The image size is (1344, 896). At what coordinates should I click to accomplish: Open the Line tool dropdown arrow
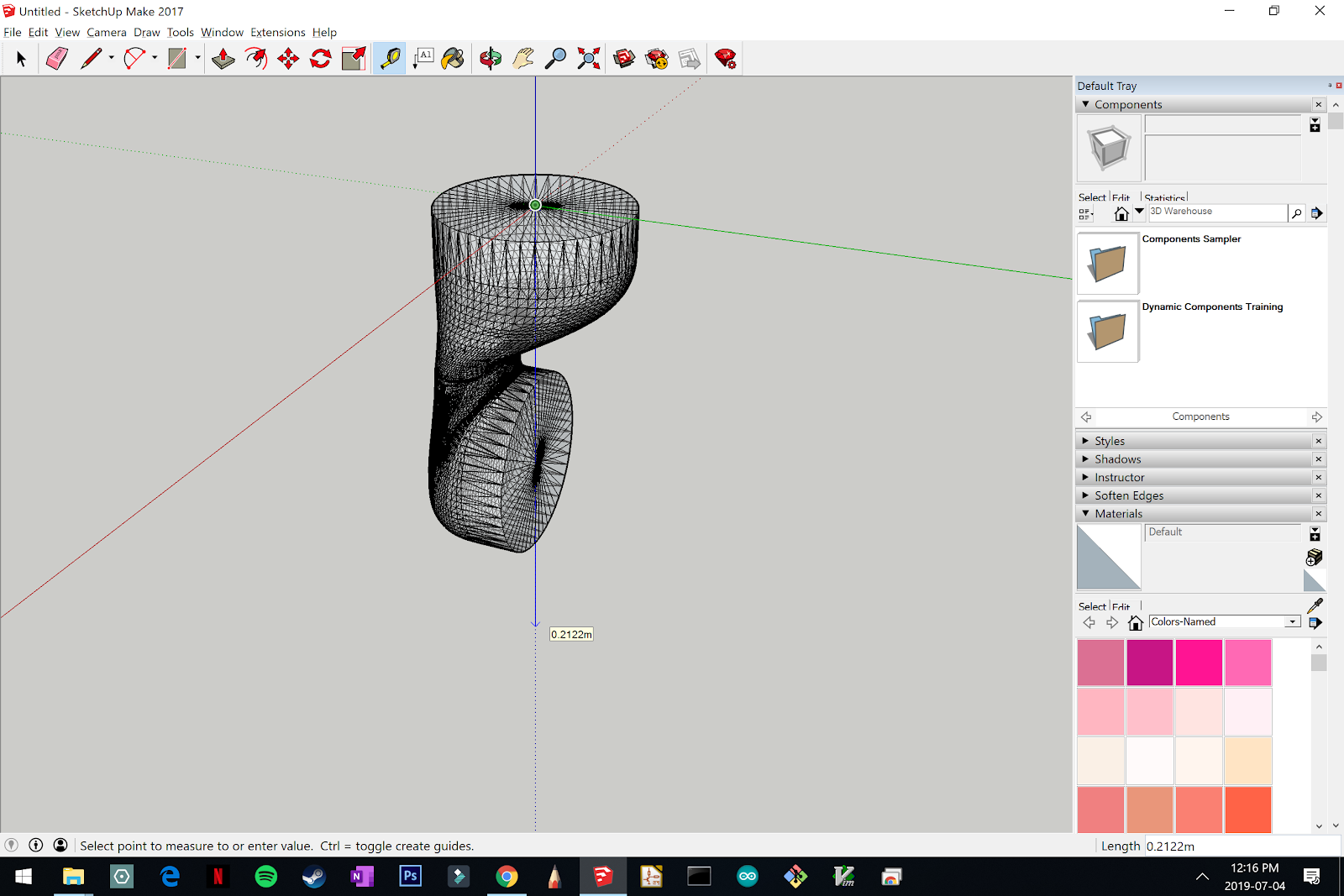pyautogui.click(x=111, y=59)
